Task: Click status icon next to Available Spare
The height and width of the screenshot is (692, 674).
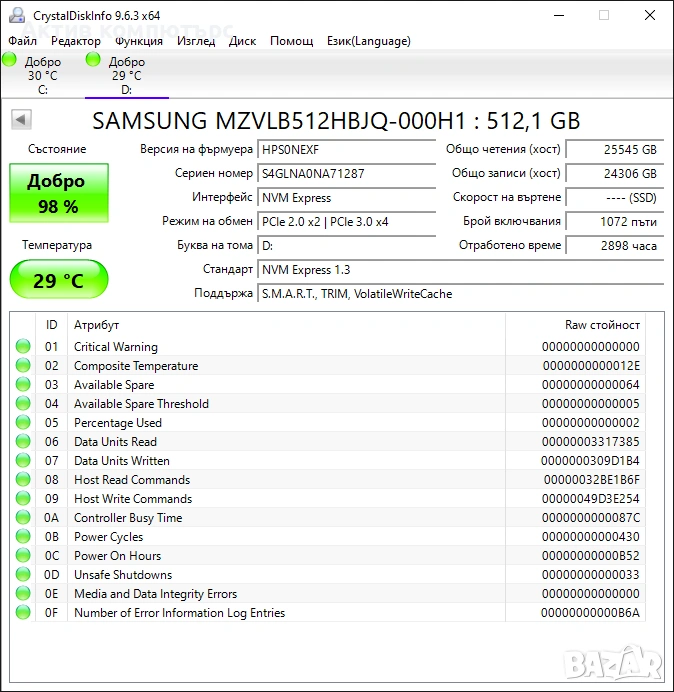Action: pos(23,385)
